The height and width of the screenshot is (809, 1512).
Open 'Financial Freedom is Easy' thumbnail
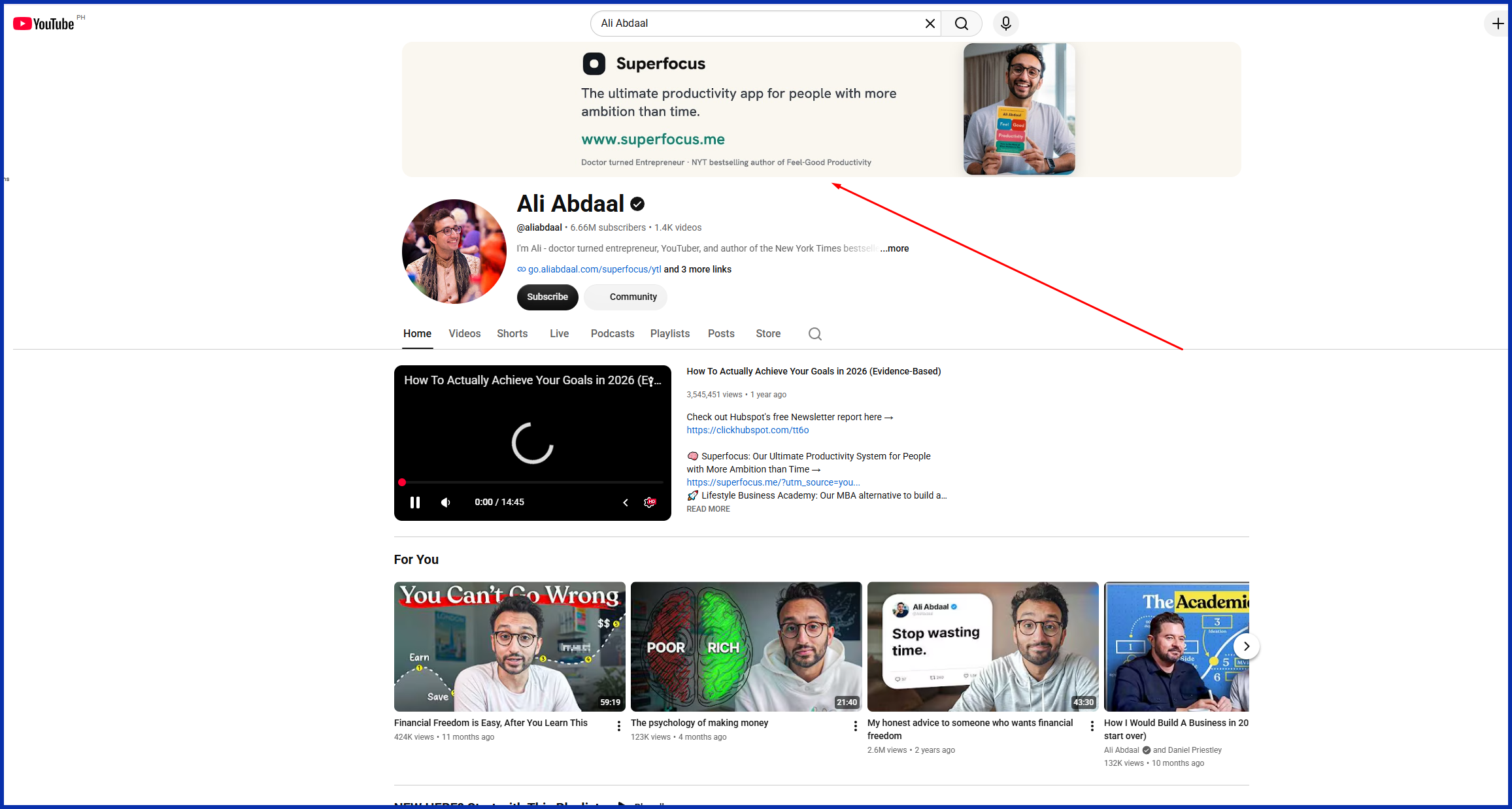click(x=509, y=646)
